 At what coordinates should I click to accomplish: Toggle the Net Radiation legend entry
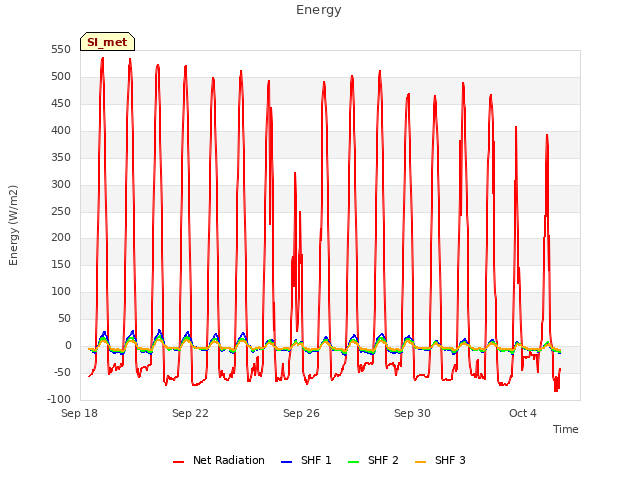point(219,460)
